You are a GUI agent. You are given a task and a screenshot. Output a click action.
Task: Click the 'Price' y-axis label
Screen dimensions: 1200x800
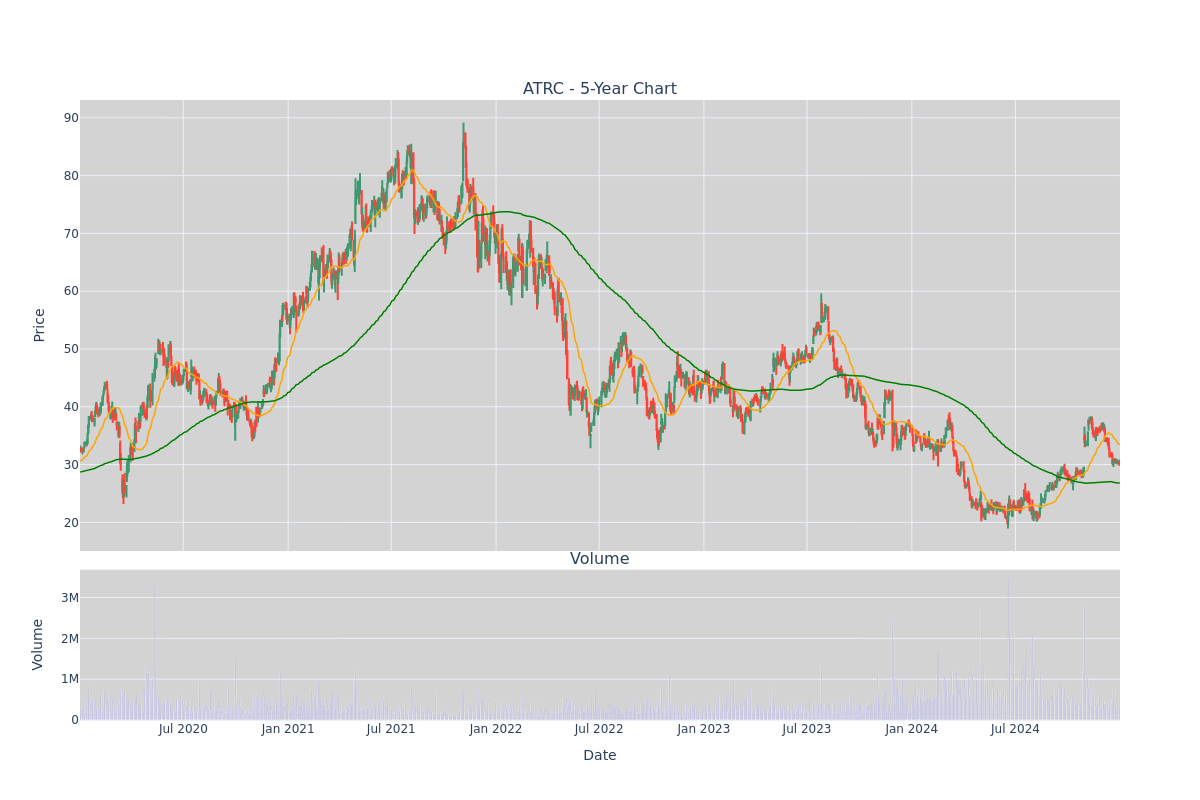40,325
